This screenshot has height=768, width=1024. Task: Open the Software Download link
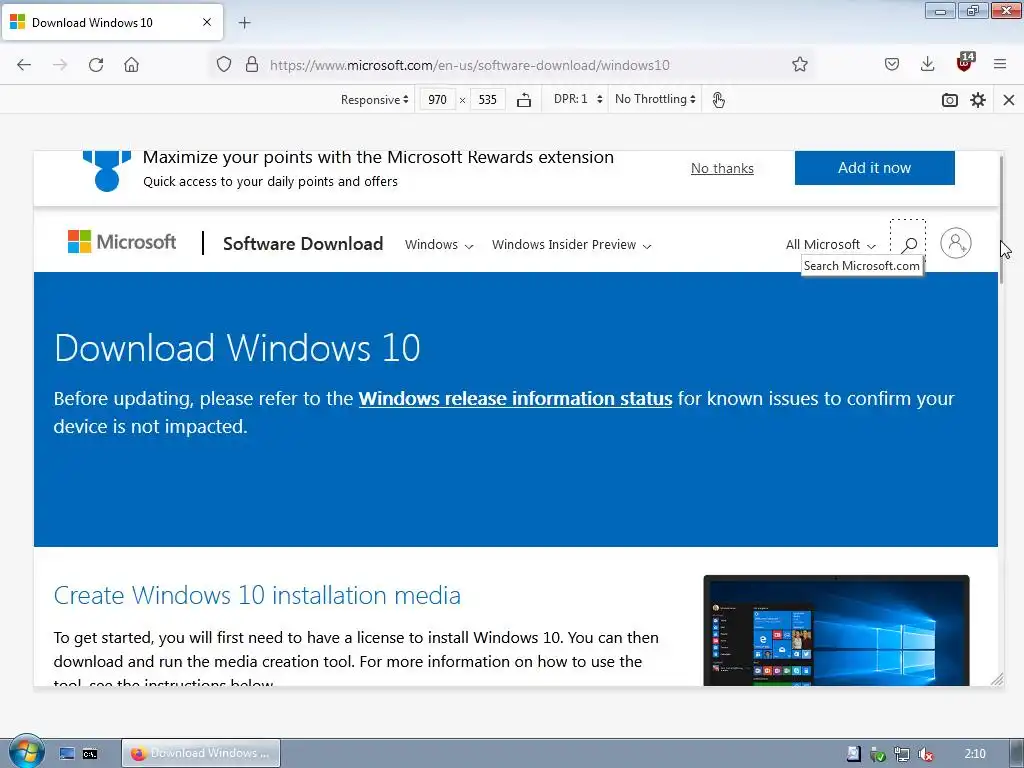pos(303,244)
